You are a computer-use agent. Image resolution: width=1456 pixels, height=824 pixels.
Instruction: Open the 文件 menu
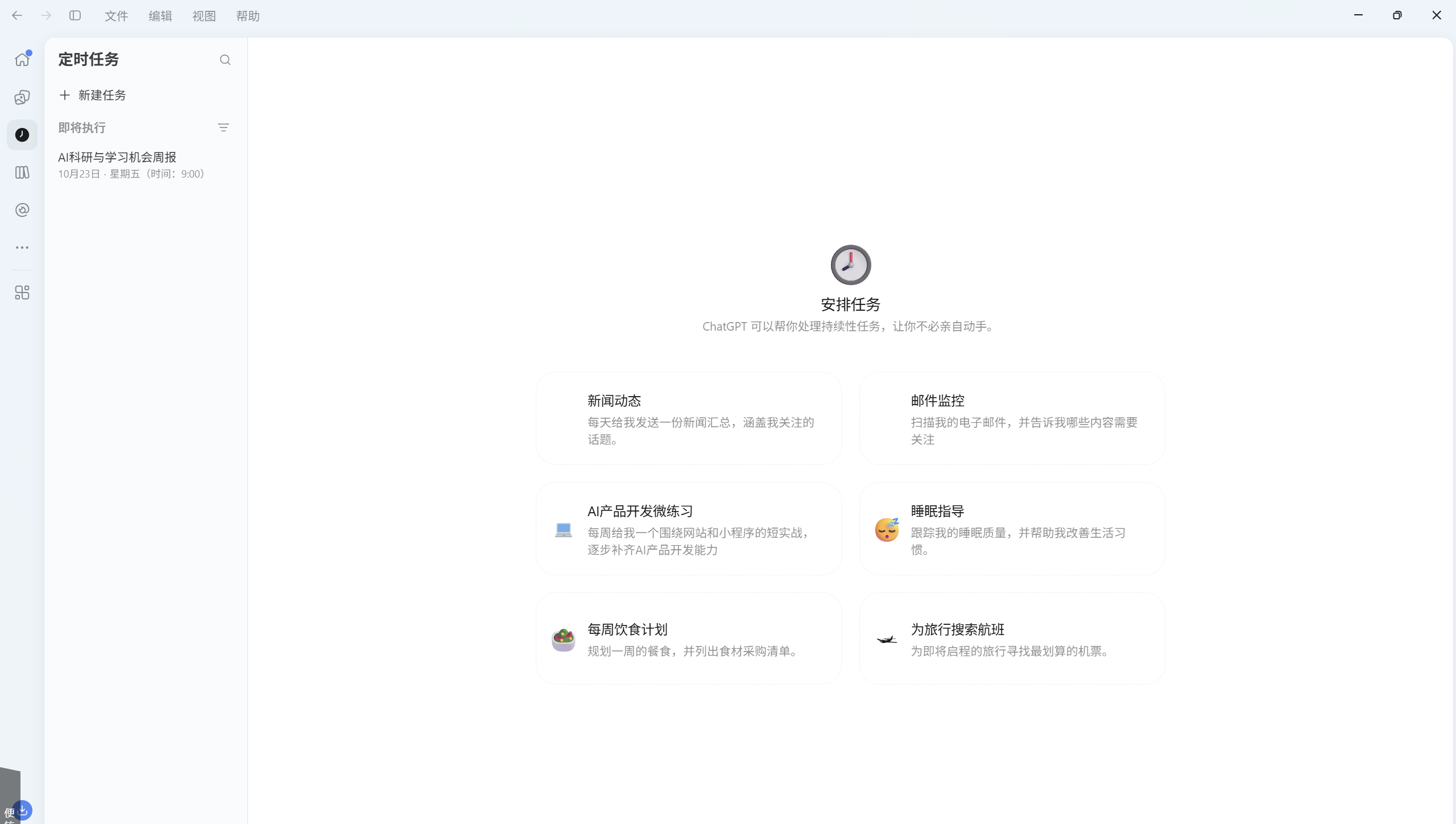coord(117,16)
